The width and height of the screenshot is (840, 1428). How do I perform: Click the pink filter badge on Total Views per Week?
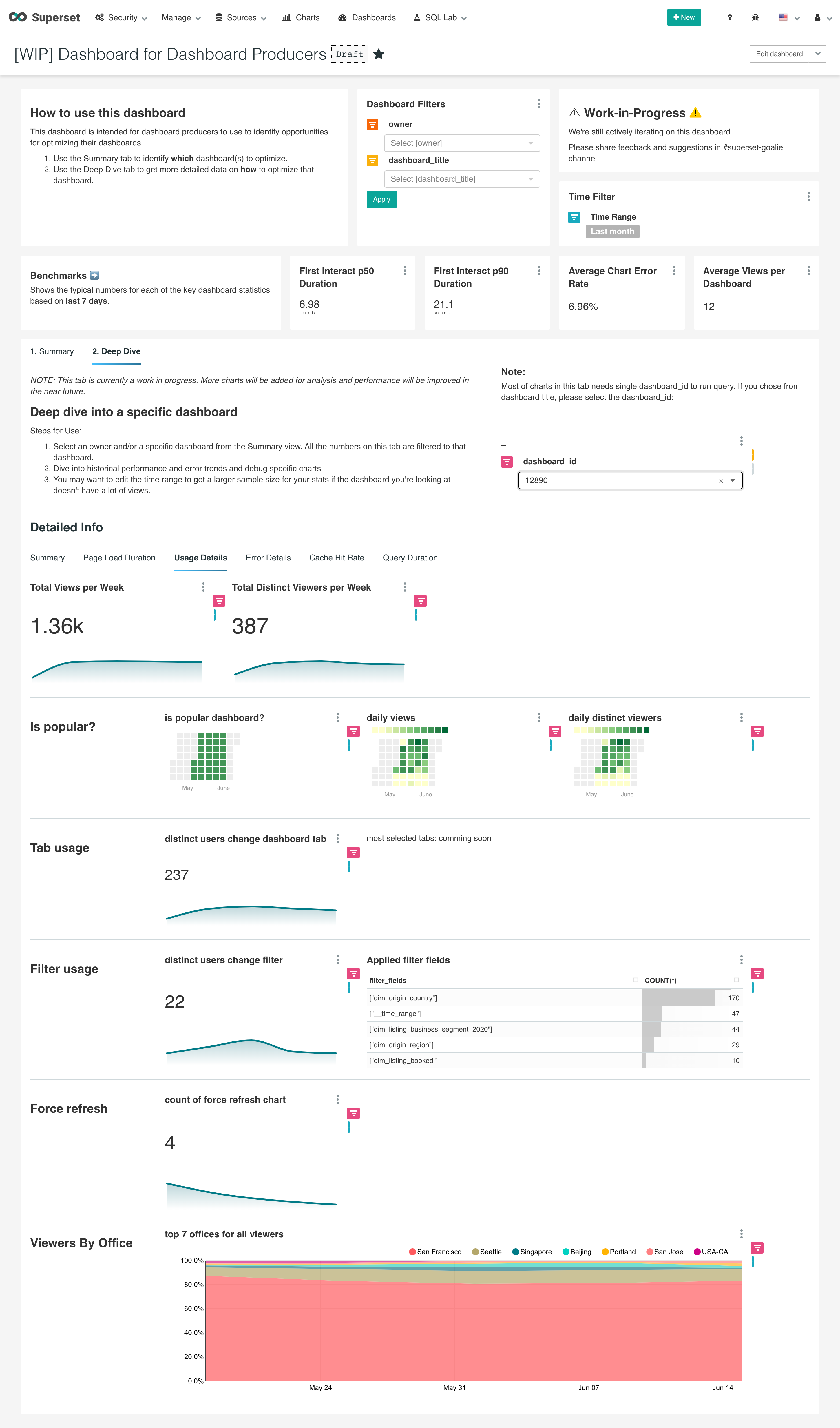coord(219,601)
